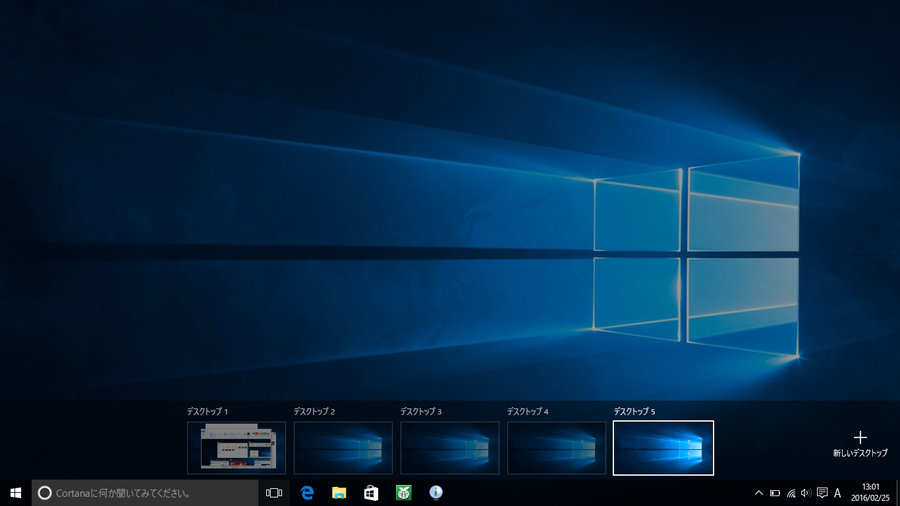Open the Windows Start menu
Viewport: 900px width, 506px height.
[x=16, y=493]
